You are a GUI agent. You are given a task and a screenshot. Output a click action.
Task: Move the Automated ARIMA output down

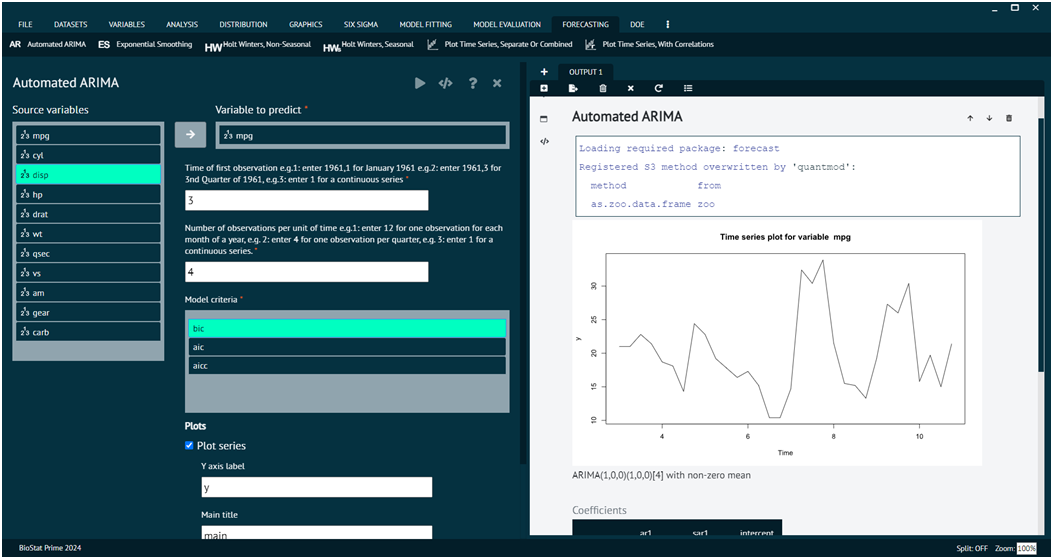click(x=989, y=118)
